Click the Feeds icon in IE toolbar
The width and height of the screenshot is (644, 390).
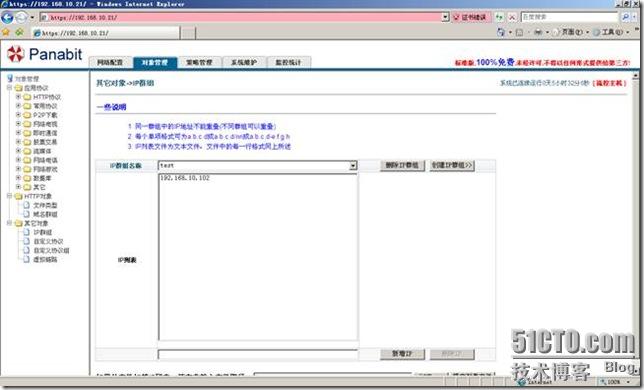click(x=519, y=32)
